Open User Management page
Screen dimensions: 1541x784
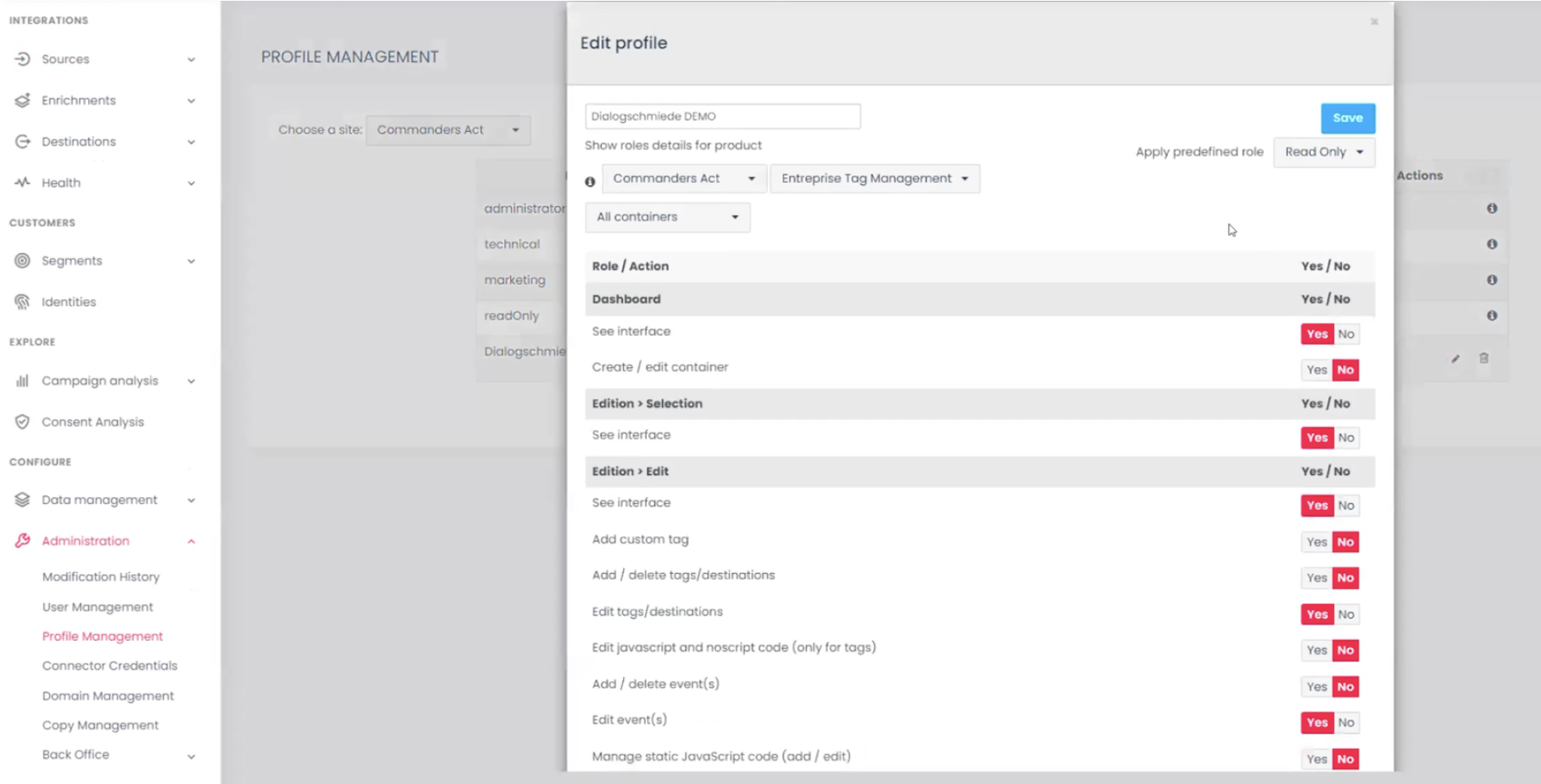pyautogui.click(x=97, y=607)
